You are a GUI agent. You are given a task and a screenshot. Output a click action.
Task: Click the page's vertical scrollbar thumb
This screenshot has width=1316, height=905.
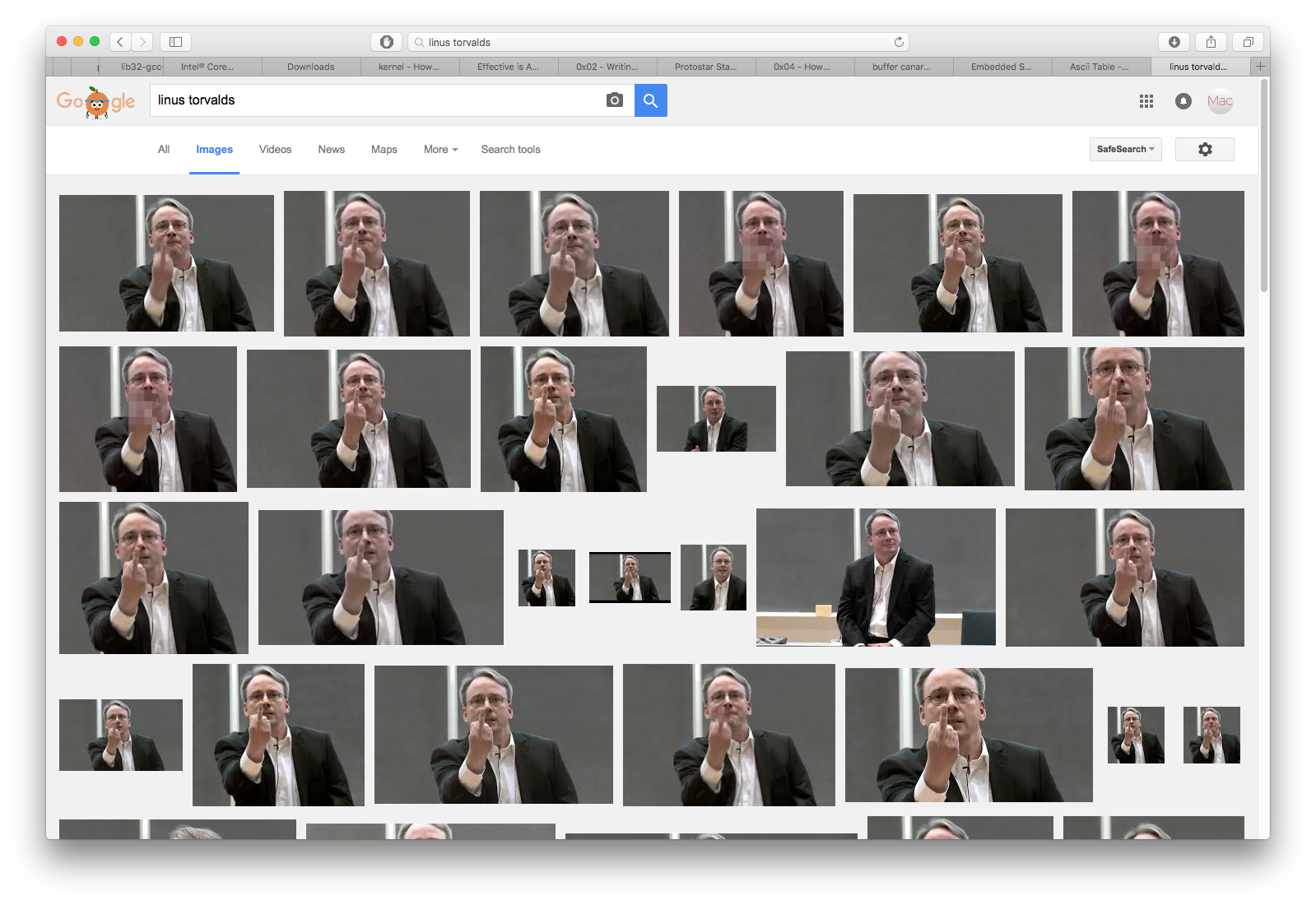pyautogui.click(x=1263, y=186)
